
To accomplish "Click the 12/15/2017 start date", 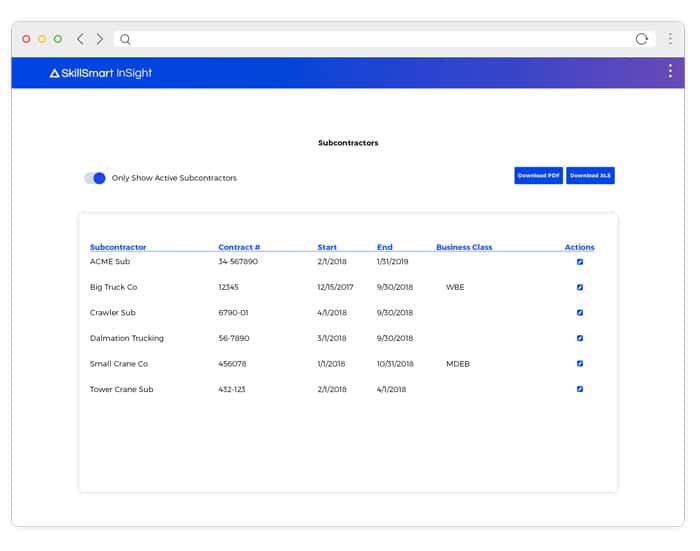I will [x=335, y=287].
